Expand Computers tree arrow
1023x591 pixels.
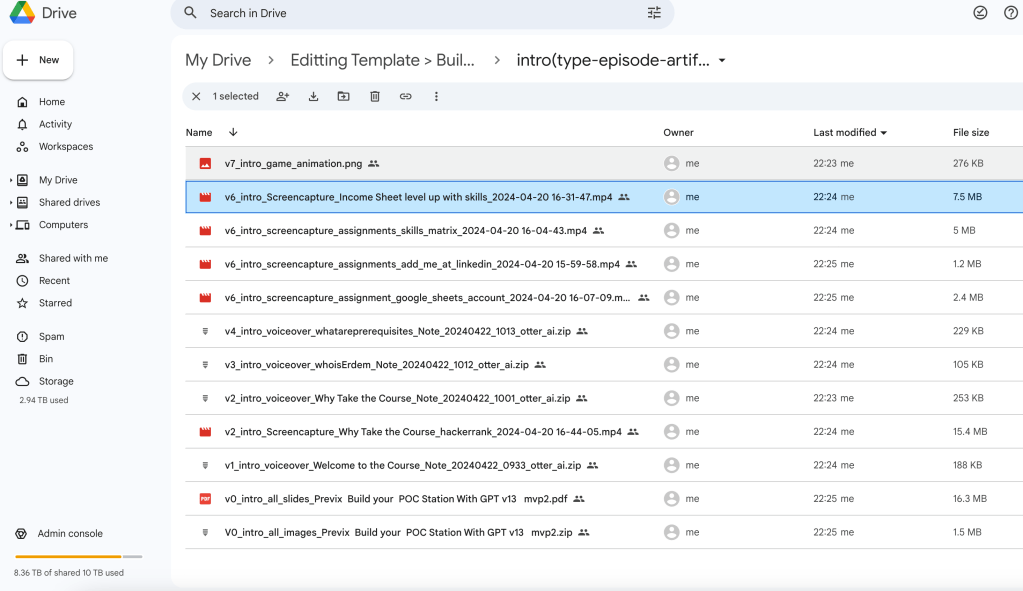tap(10, 225)
